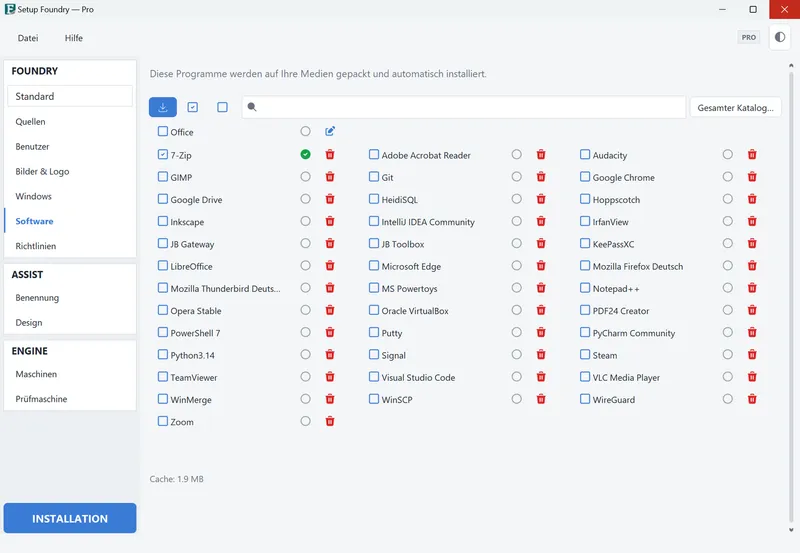Click the trash icon for GIMP

(330, 177)
